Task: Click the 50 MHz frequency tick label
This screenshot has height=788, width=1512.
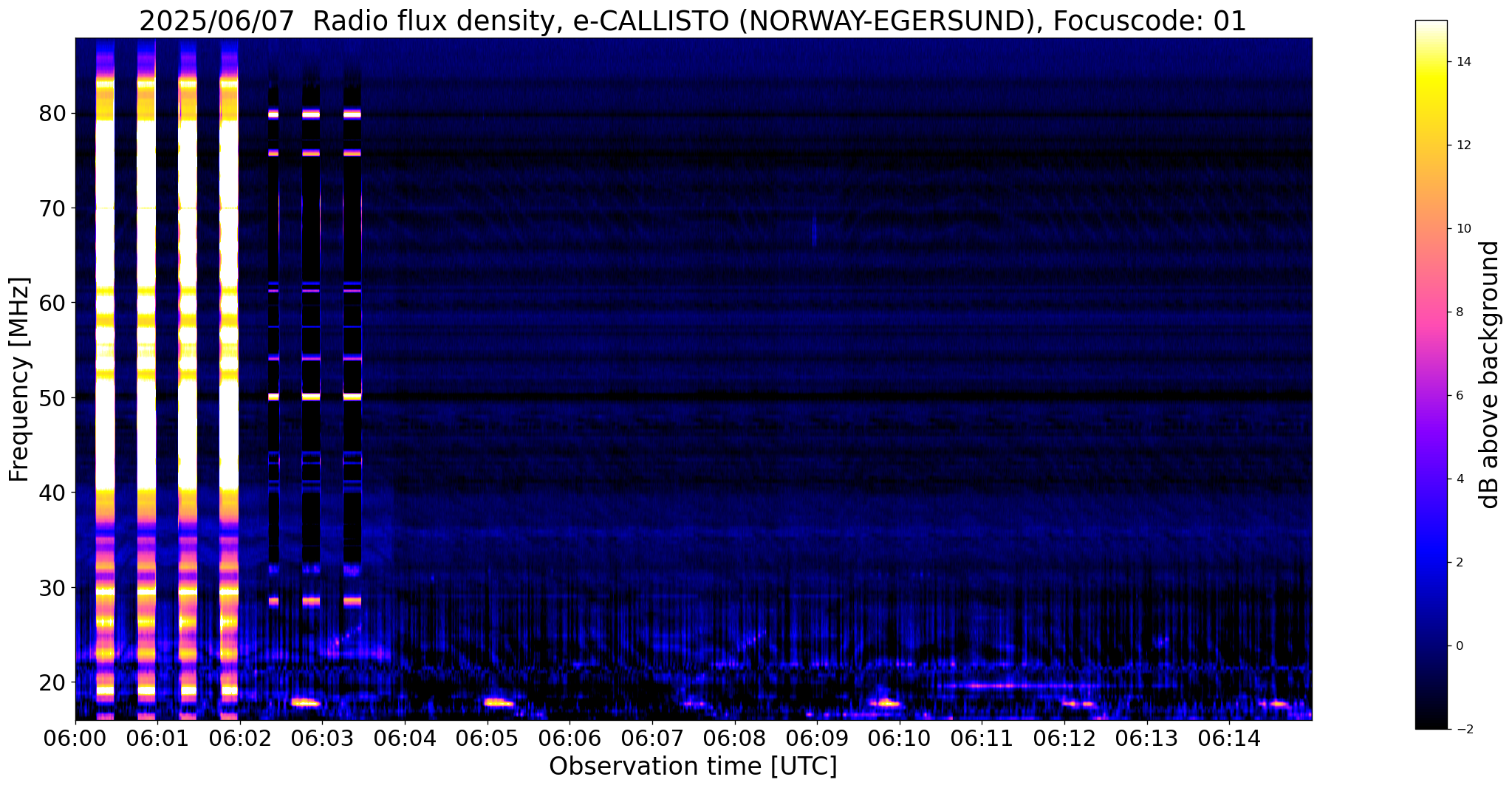Action: [x=53, y=398]
